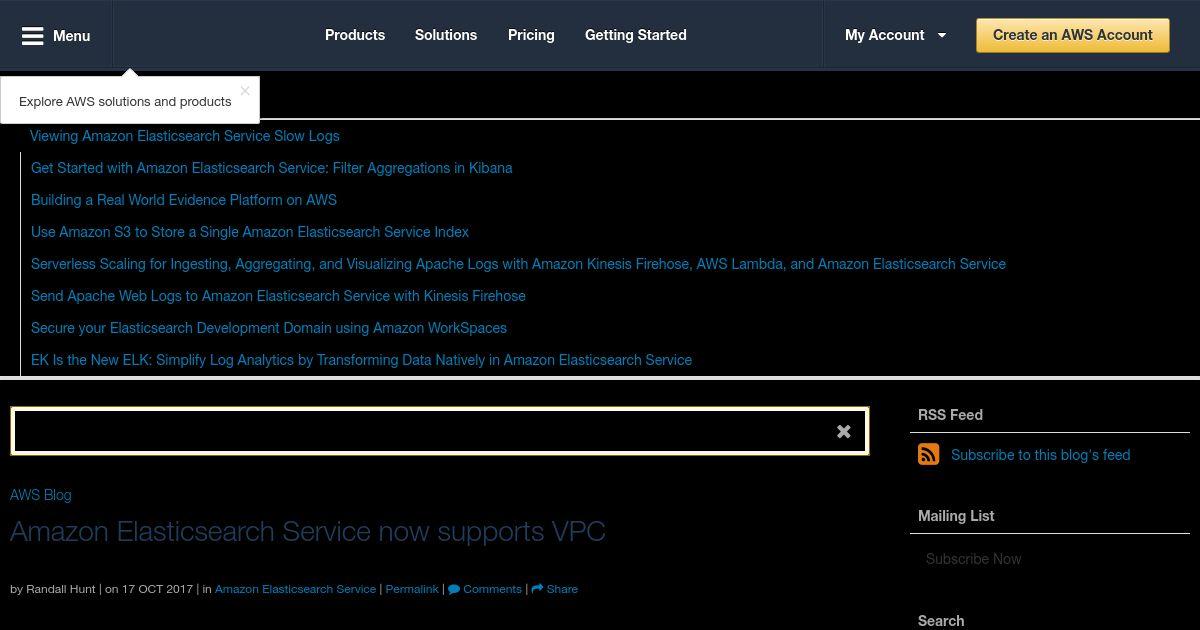Screen dimensions: 1200x630
Task: Click Create an AWS Account button
Action: click(1073, 35)
